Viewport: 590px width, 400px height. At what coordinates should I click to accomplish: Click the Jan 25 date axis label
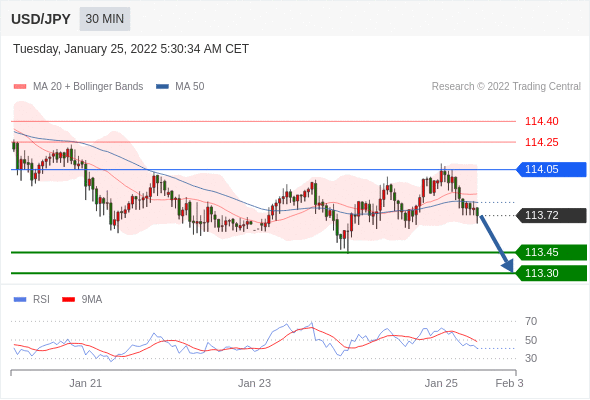click(441, 383)
